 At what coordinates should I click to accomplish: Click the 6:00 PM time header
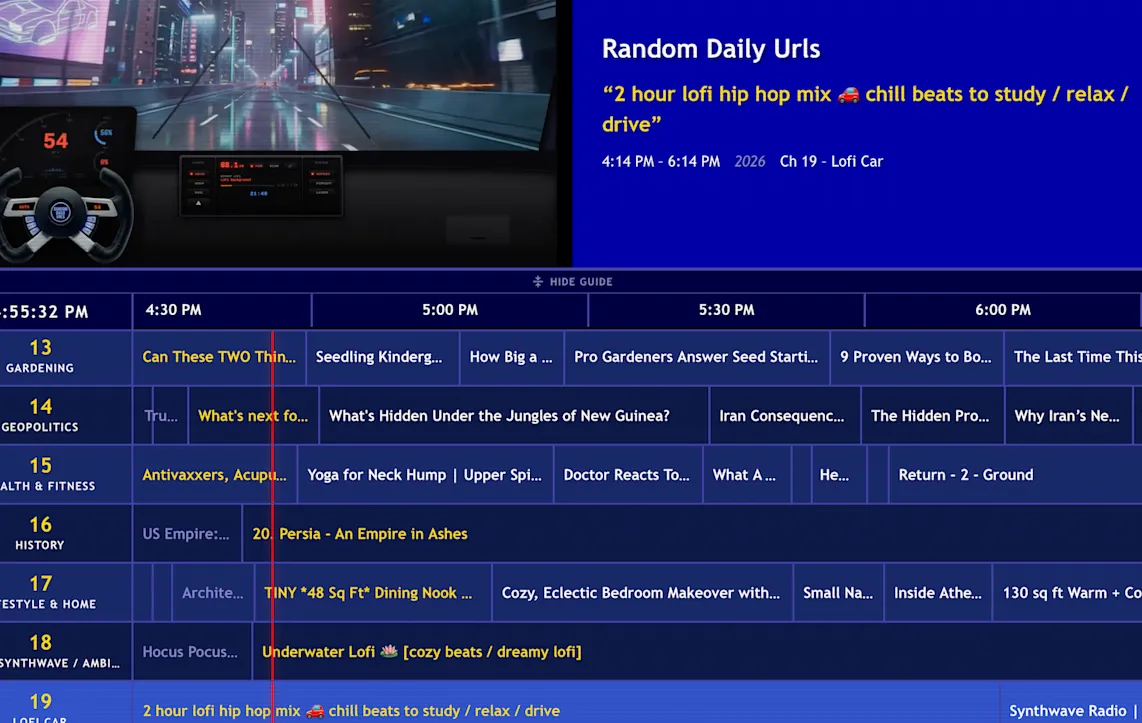click(1003, 310)
